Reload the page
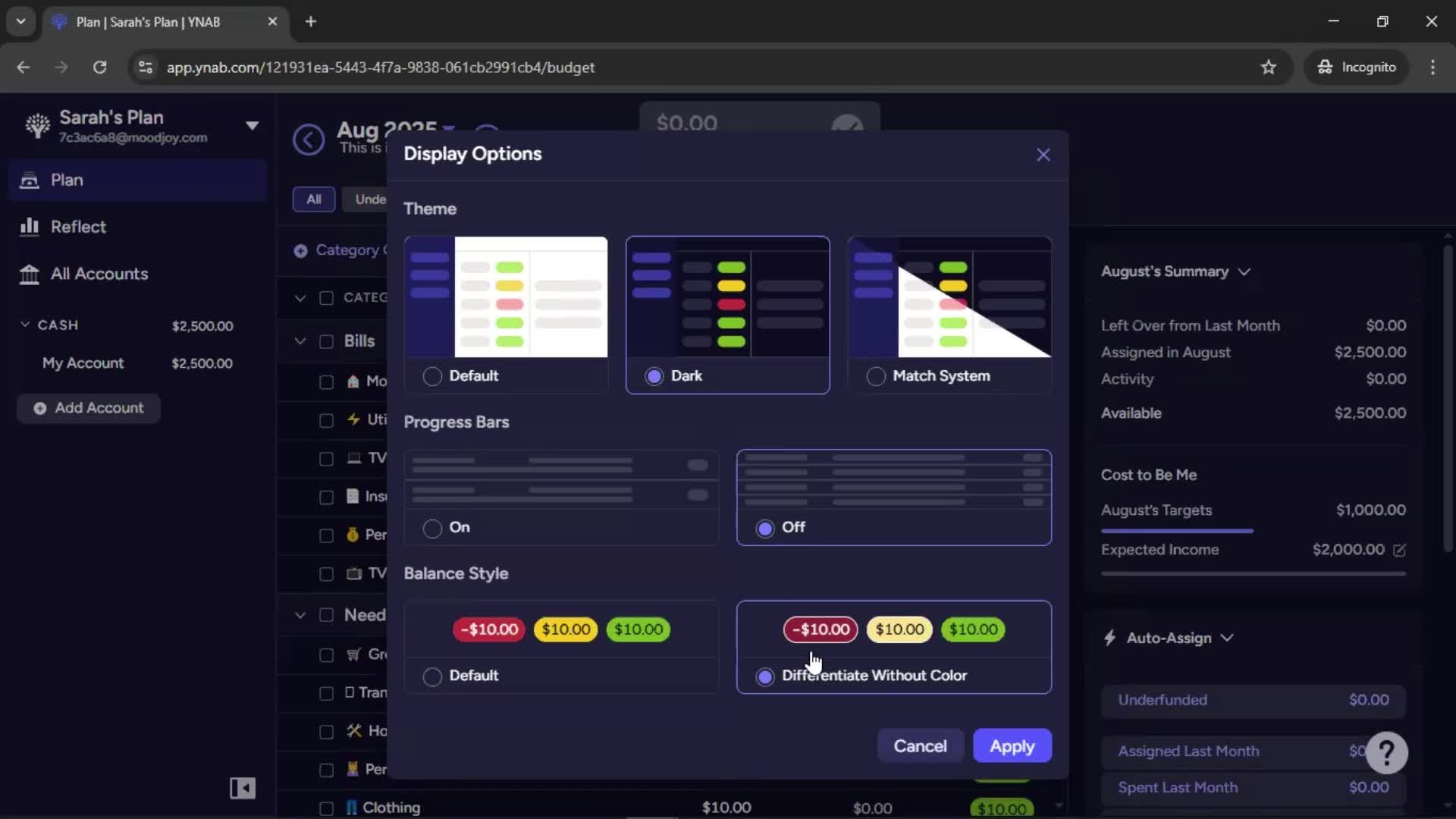Image resolution: width=1456 pixels, height=819 pixels. point(99,67)
